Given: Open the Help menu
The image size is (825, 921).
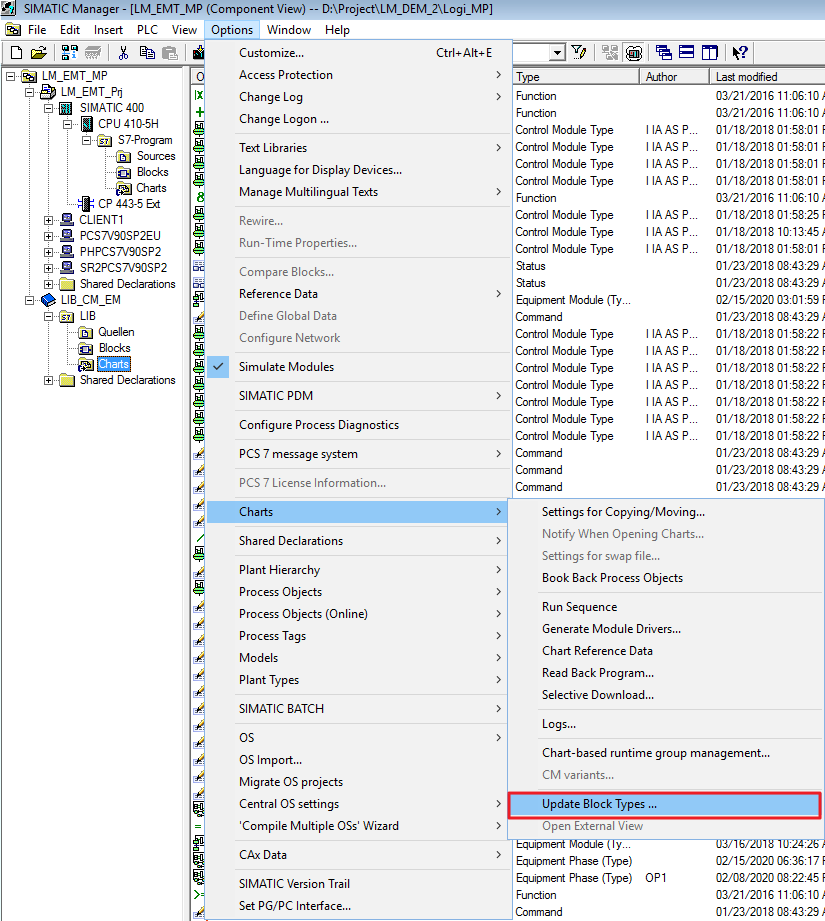Looking at the screenshot, I should [337, 30].
